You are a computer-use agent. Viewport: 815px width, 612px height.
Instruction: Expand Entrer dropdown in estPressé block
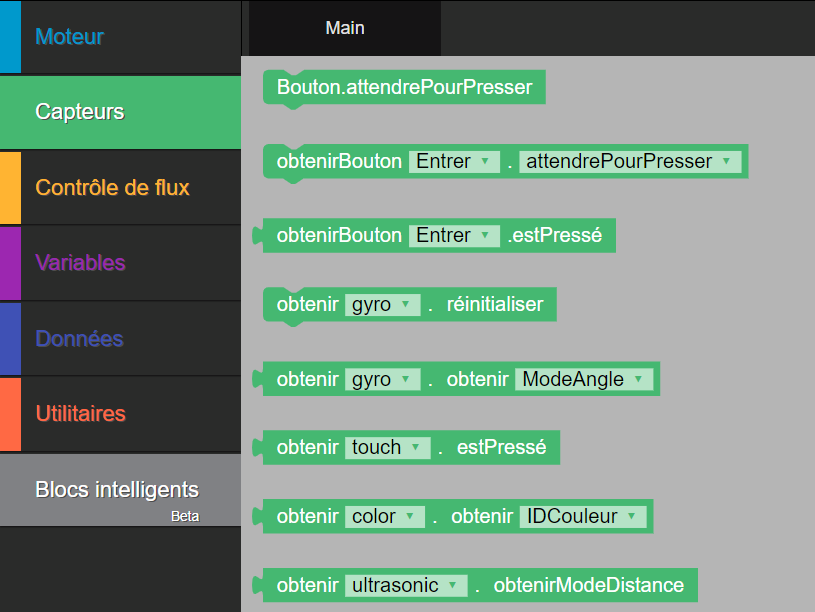pyautogui.click(x=454, y=236)
